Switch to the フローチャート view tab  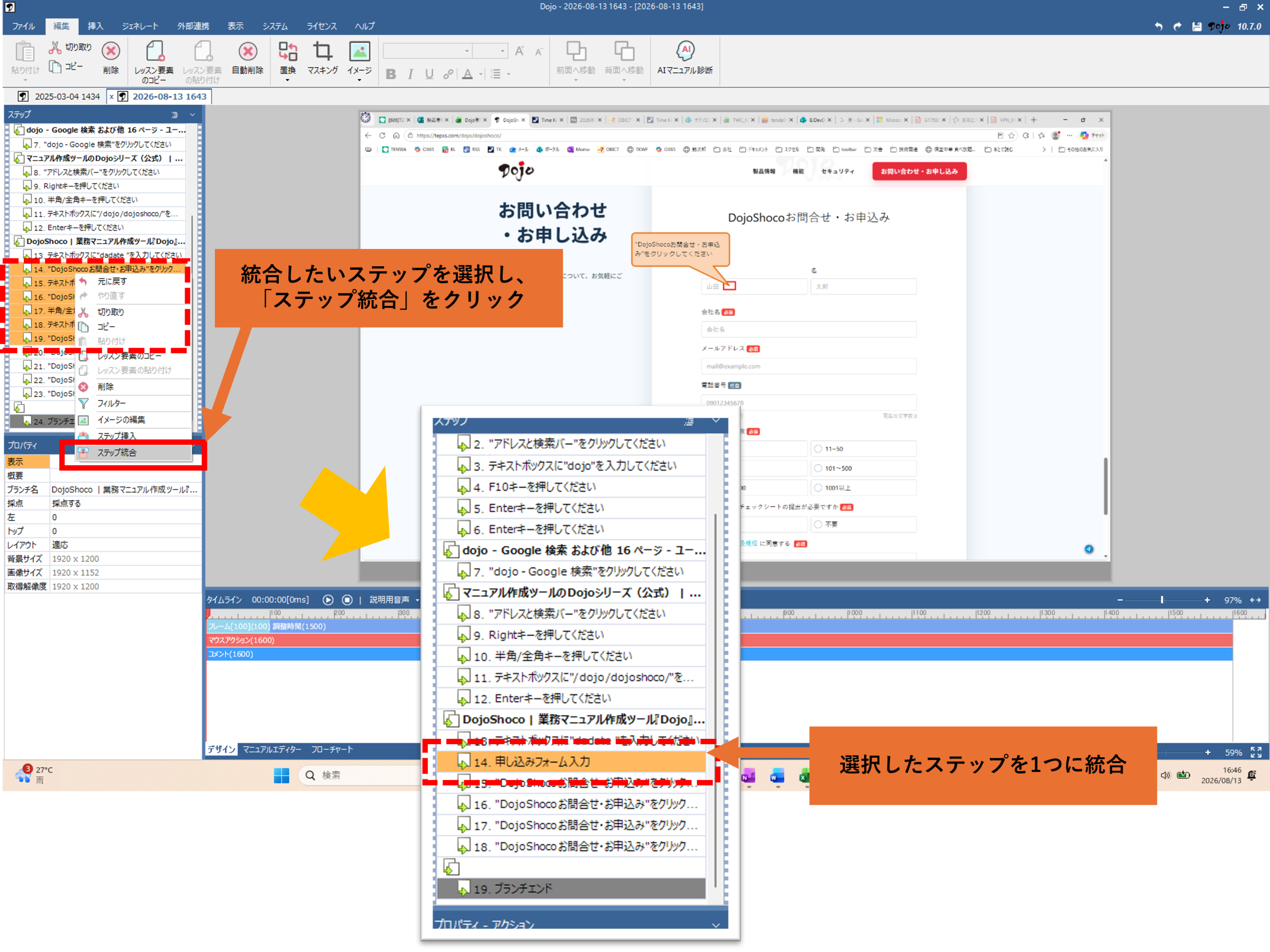point(332,749)
